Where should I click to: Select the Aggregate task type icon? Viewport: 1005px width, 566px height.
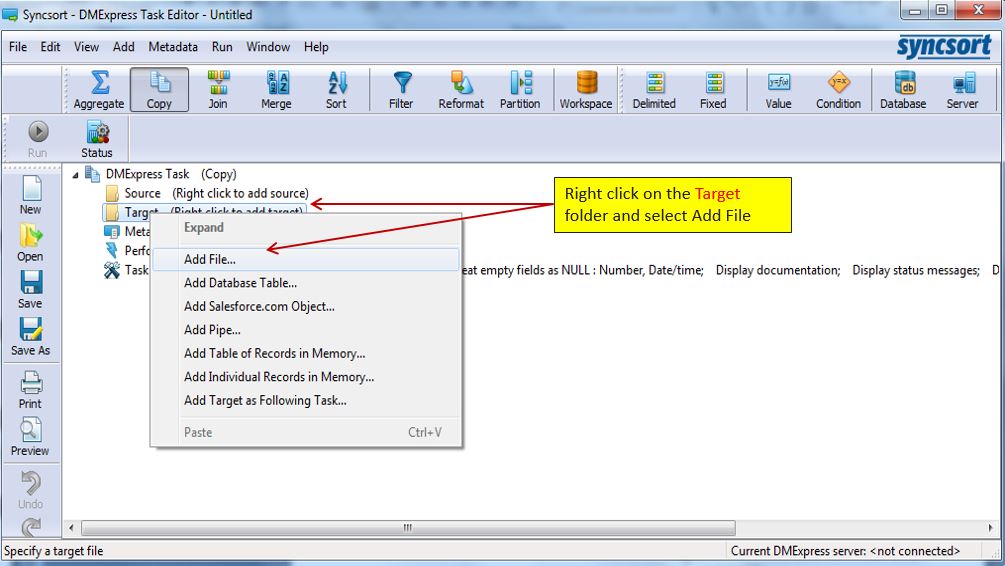click(99, 90)
